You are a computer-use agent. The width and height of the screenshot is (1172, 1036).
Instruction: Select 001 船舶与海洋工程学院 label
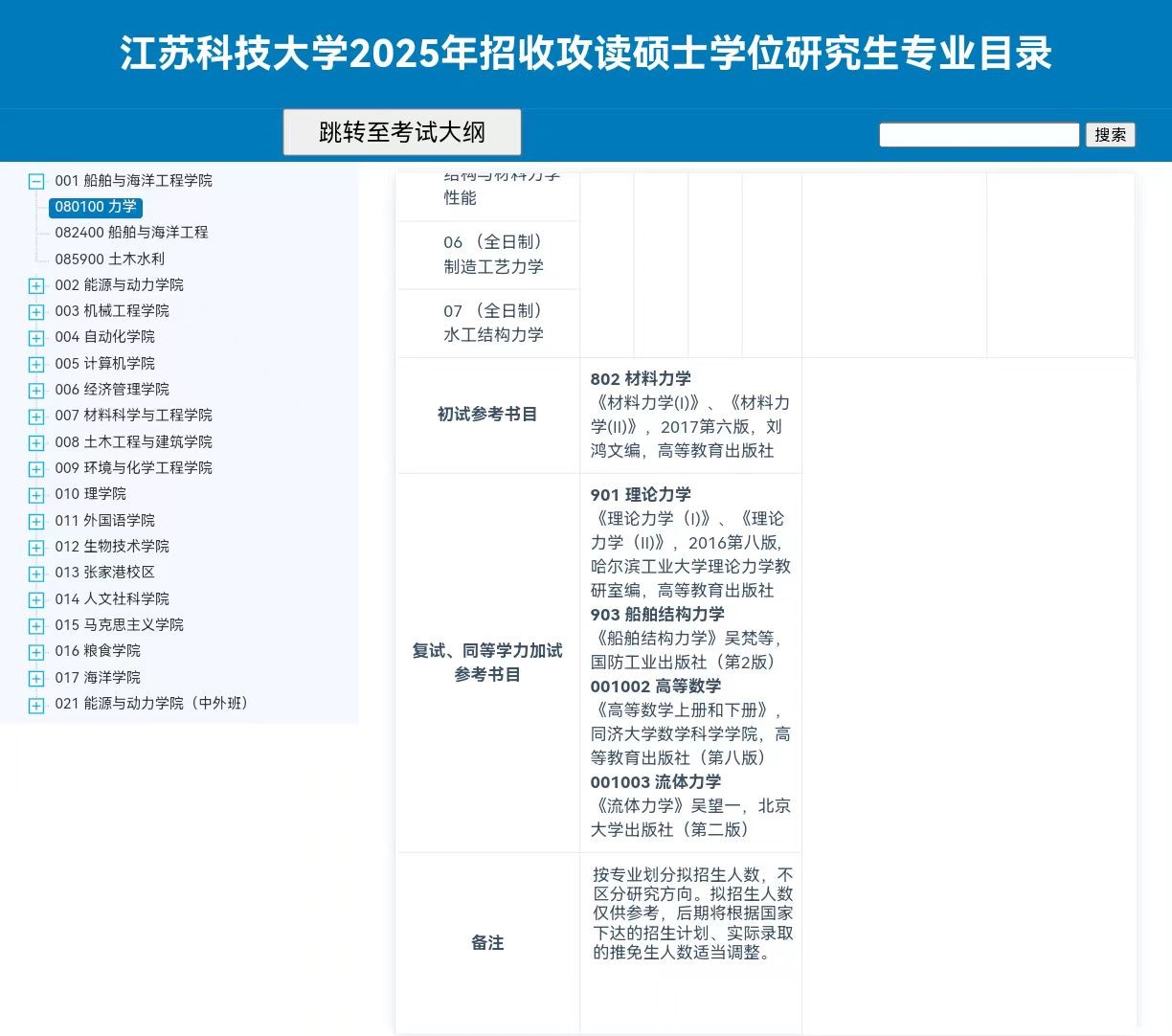(x=133, y=180)
